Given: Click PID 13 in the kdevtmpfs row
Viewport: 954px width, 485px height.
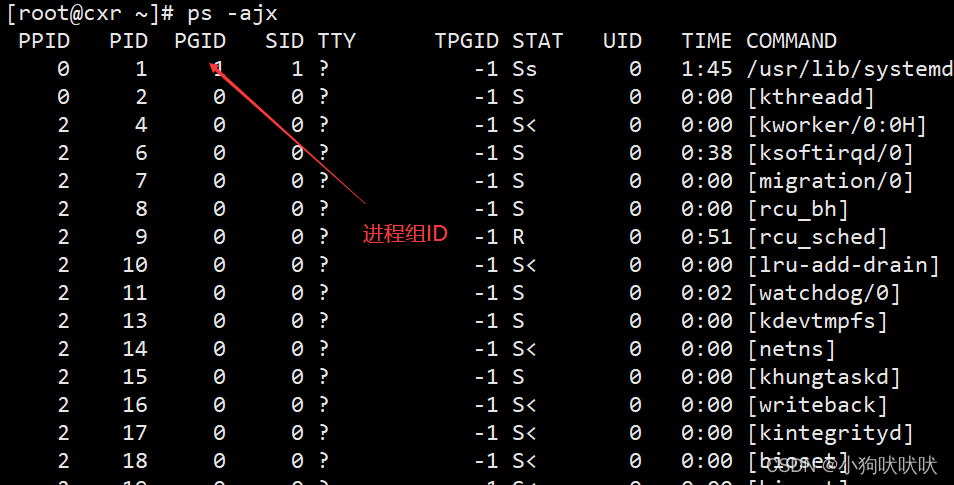Looking at the screenshot, I should [x=134, y=321].
